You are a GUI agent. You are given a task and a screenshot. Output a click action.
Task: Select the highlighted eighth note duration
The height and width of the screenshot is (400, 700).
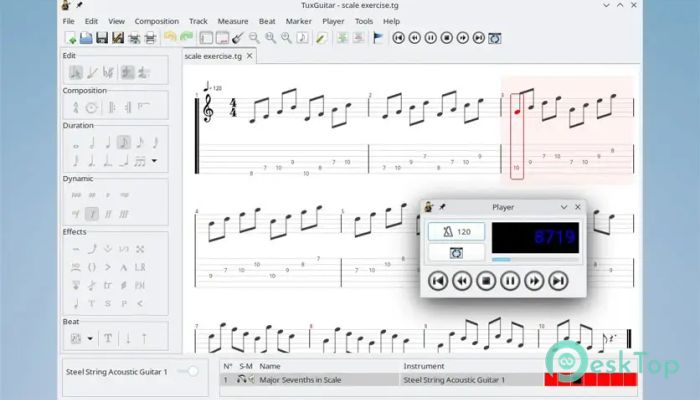(x=124, y=143)
